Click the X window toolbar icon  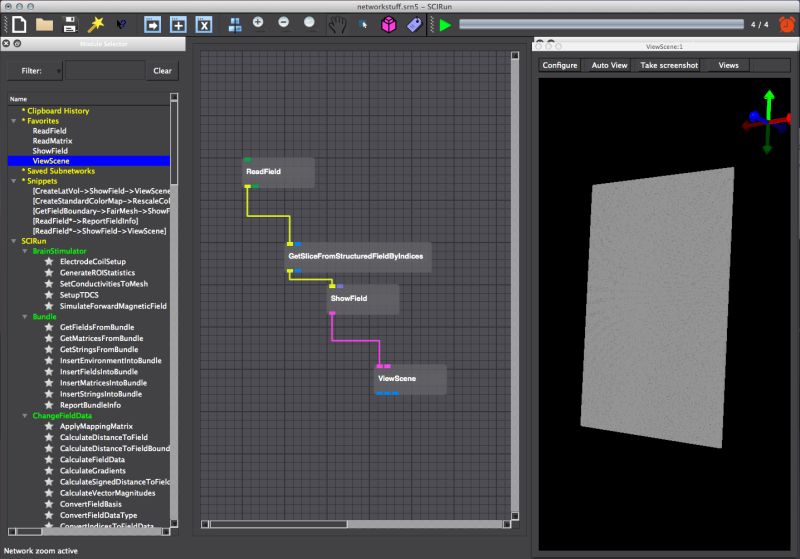tap(204, 24)
